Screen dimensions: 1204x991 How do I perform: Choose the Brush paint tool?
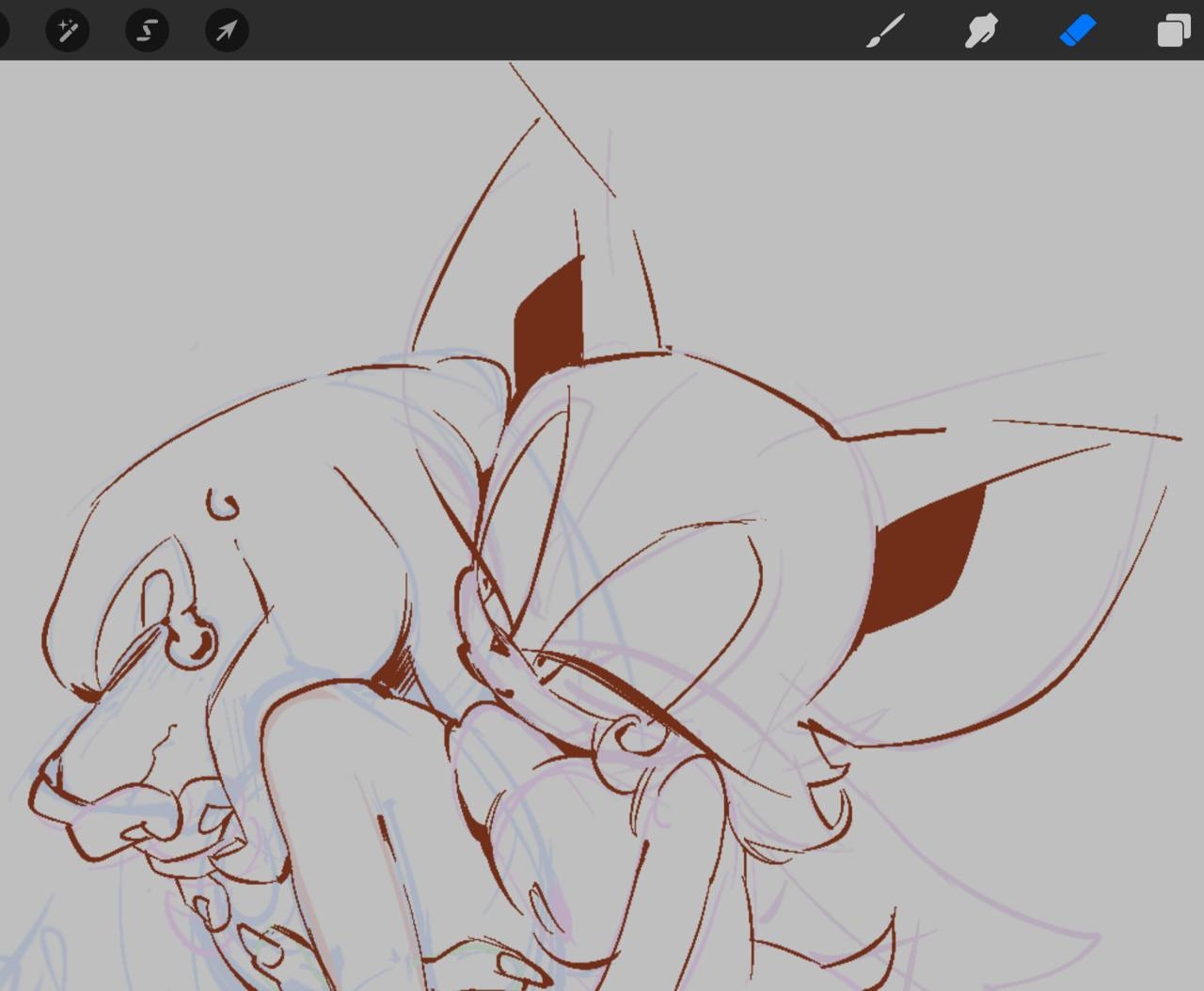(x=885, y=31)
